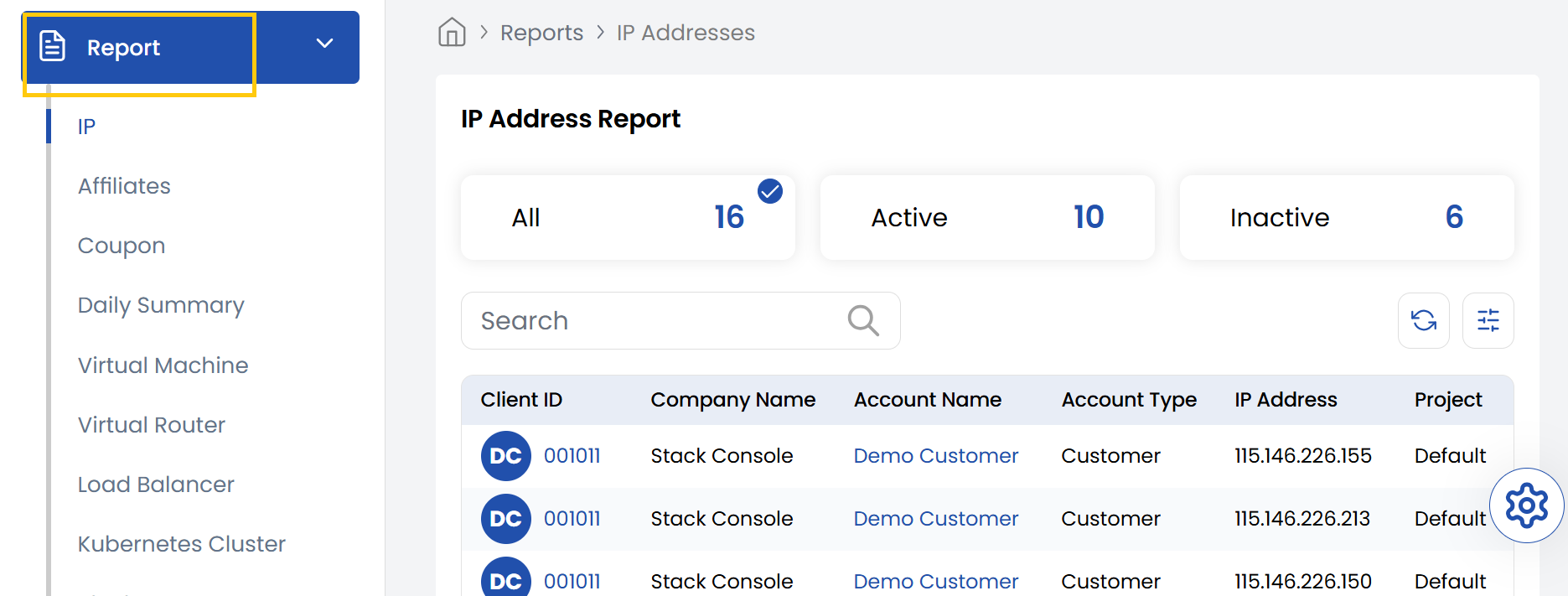Go to home via breadcrumb house icon
This screenshot has width=1568, height=596.
click(452, 33)
